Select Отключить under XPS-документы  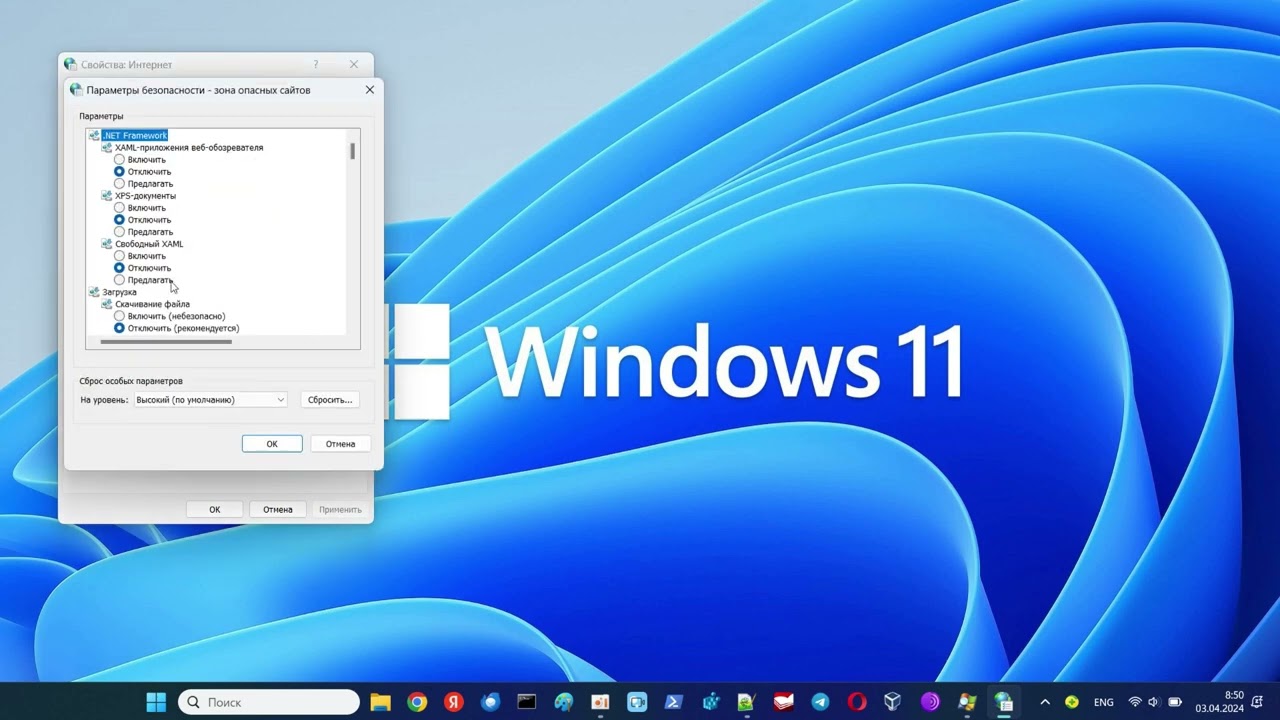[x=119, y=219]
